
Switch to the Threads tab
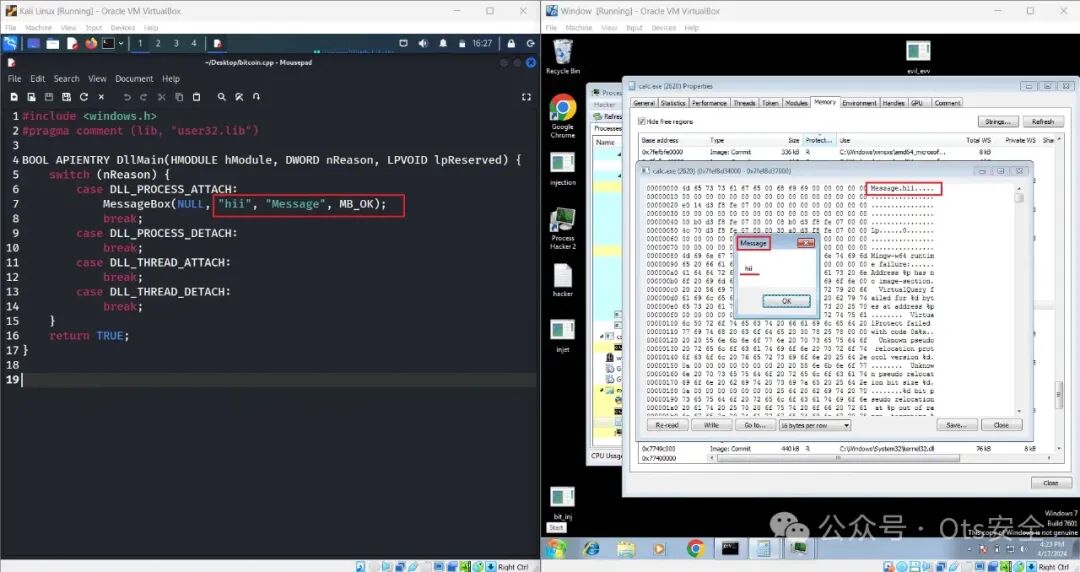[744, 103]
